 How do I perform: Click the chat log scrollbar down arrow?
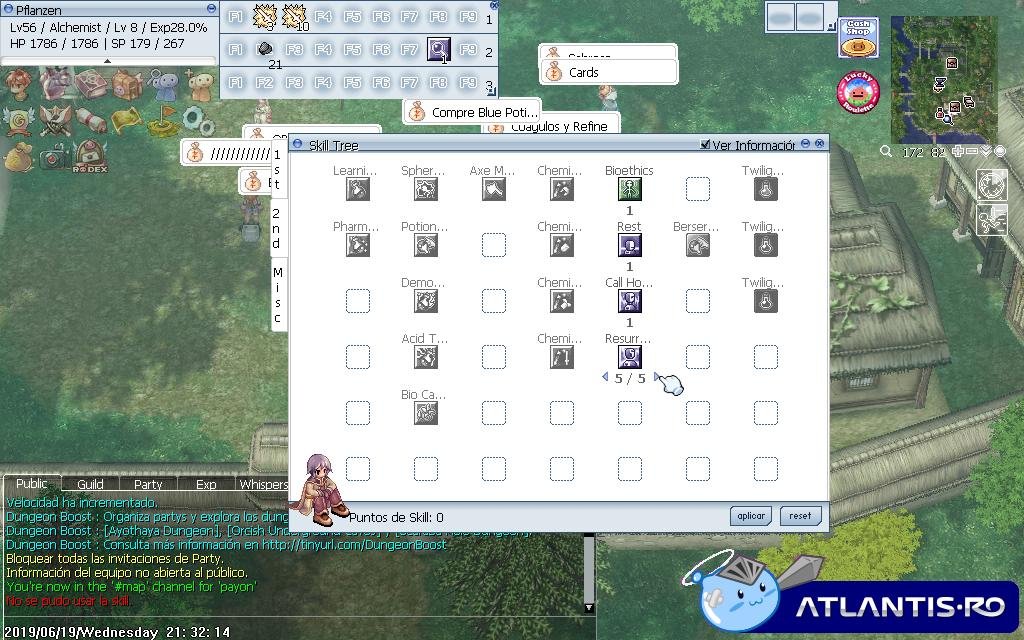[589, 608]
